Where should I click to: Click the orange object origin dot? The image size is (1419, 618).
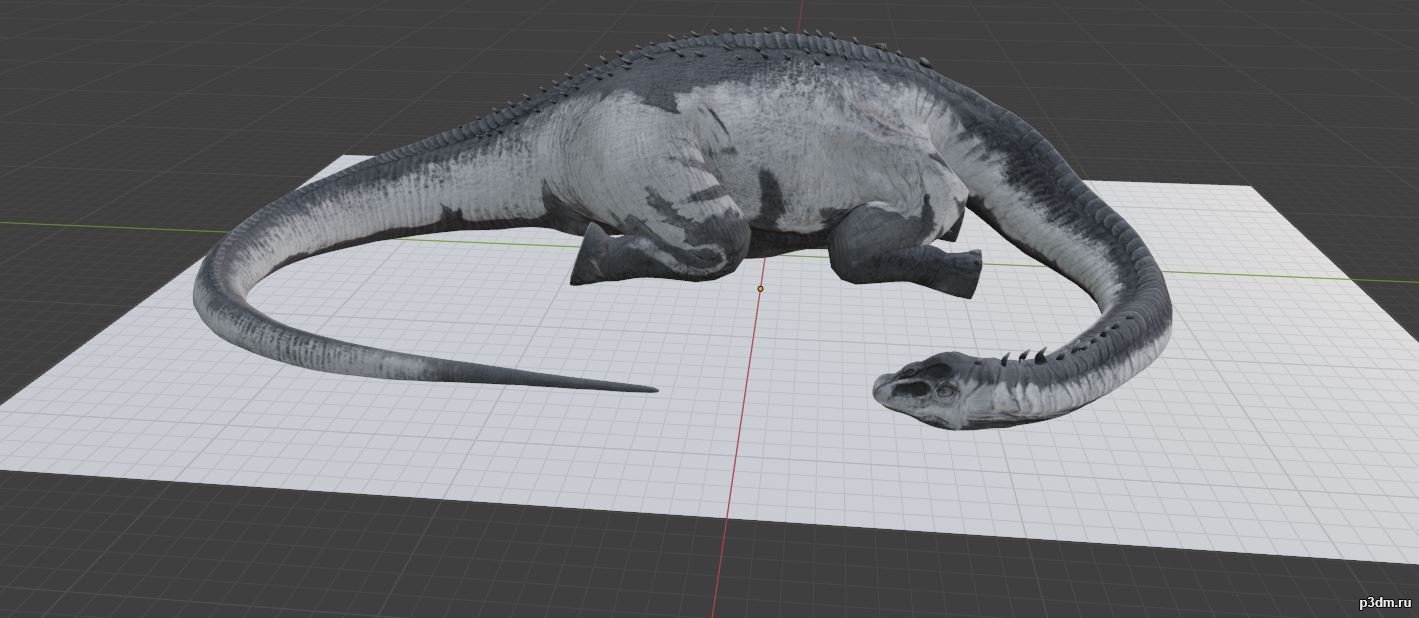coord(760,289)
